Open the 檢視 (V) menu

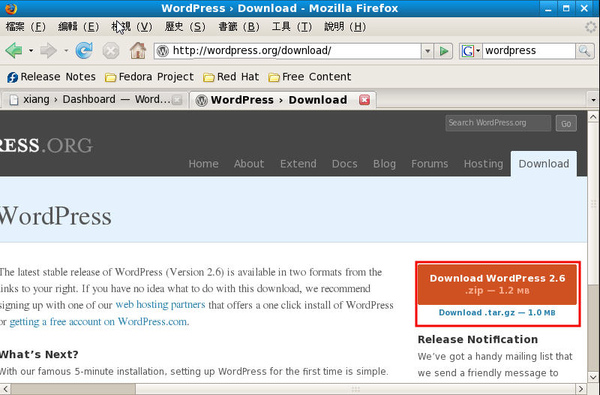[132, 27]
